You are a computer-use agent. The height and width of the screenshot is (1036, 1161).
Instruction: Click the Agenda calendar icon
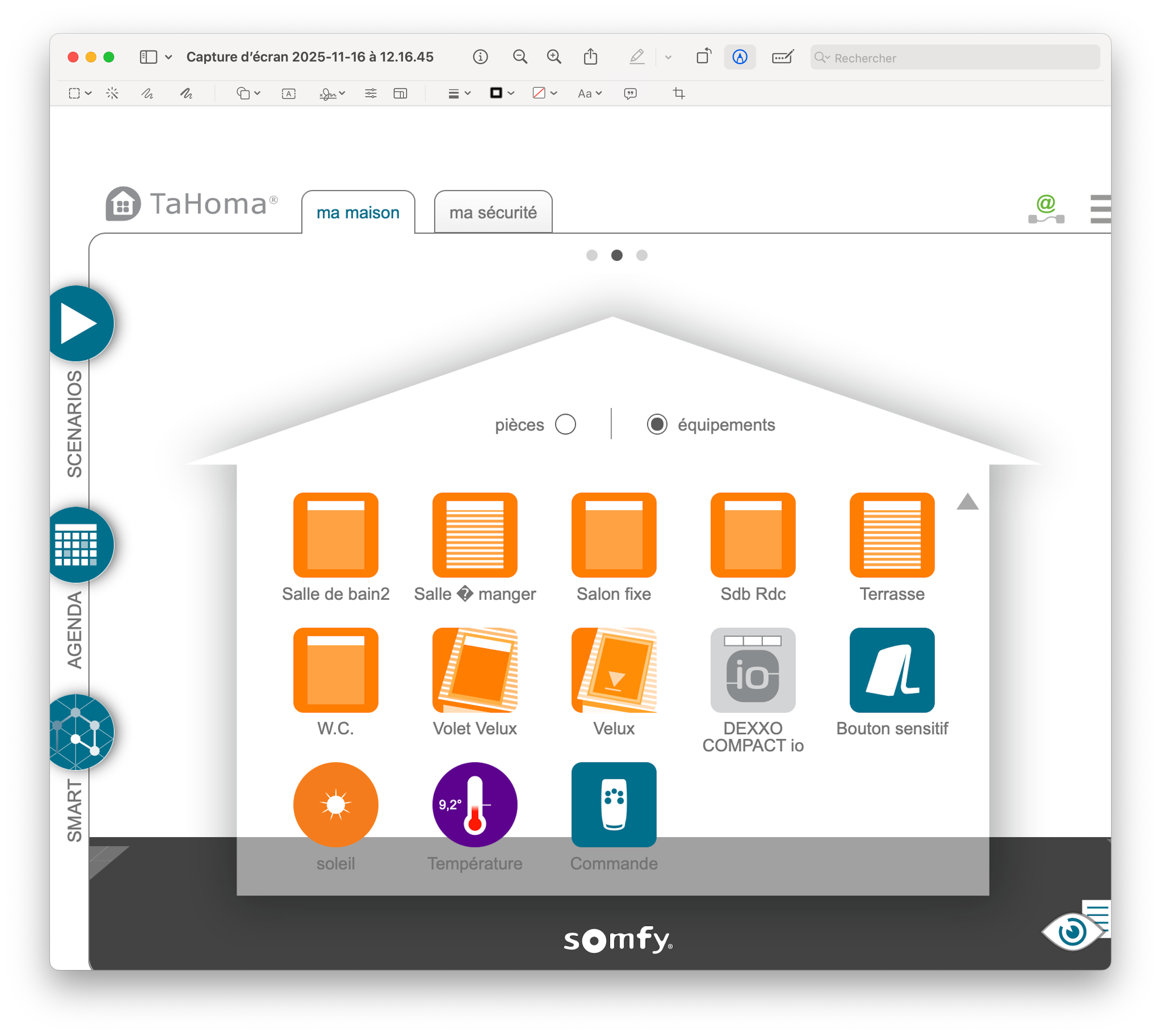[x=77, y=545]
